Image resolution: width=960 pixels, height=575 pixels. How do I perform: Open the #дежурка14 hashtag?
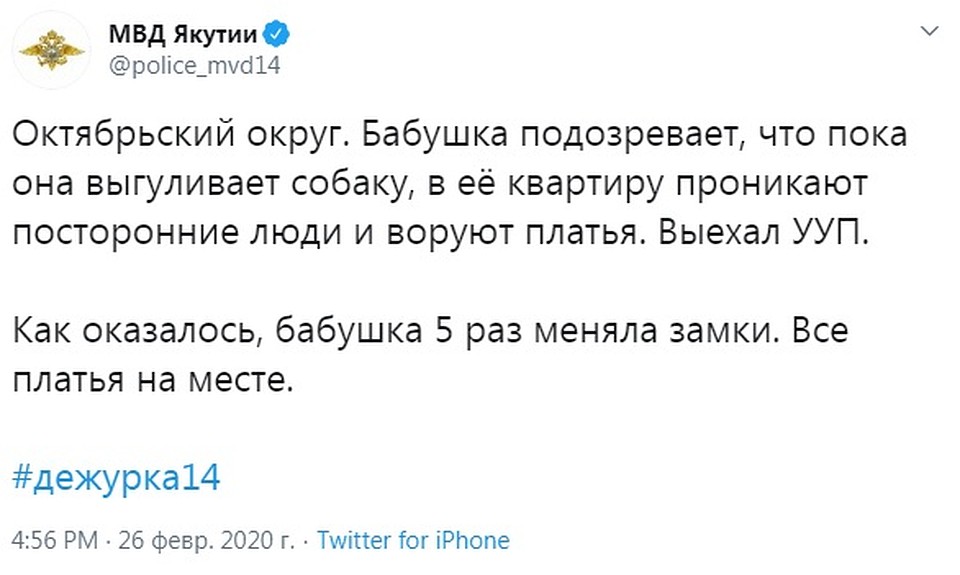coord(116,477)
